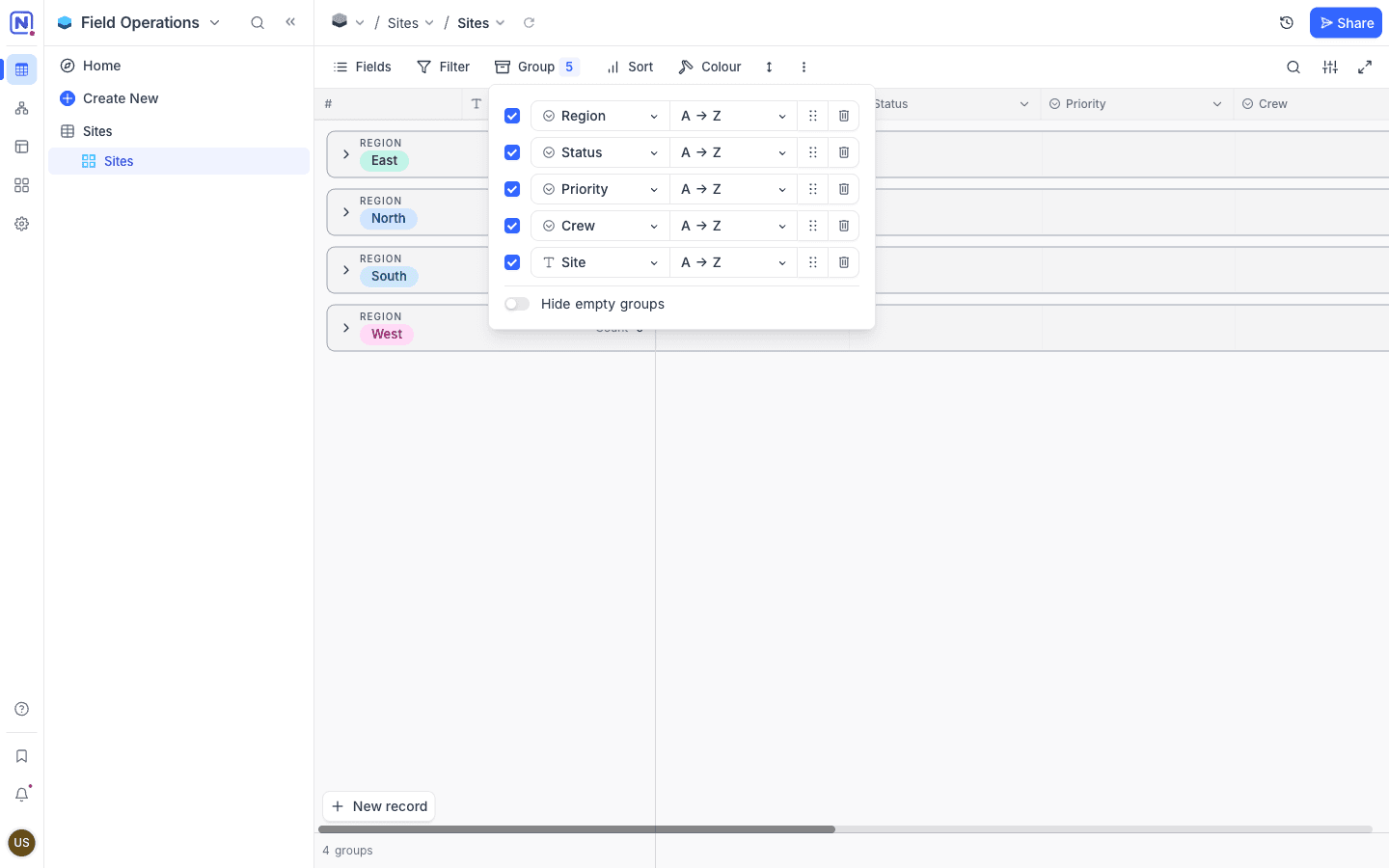Change sort order for Status group
Screen dimensions: 1389x868
pos(733,152)
